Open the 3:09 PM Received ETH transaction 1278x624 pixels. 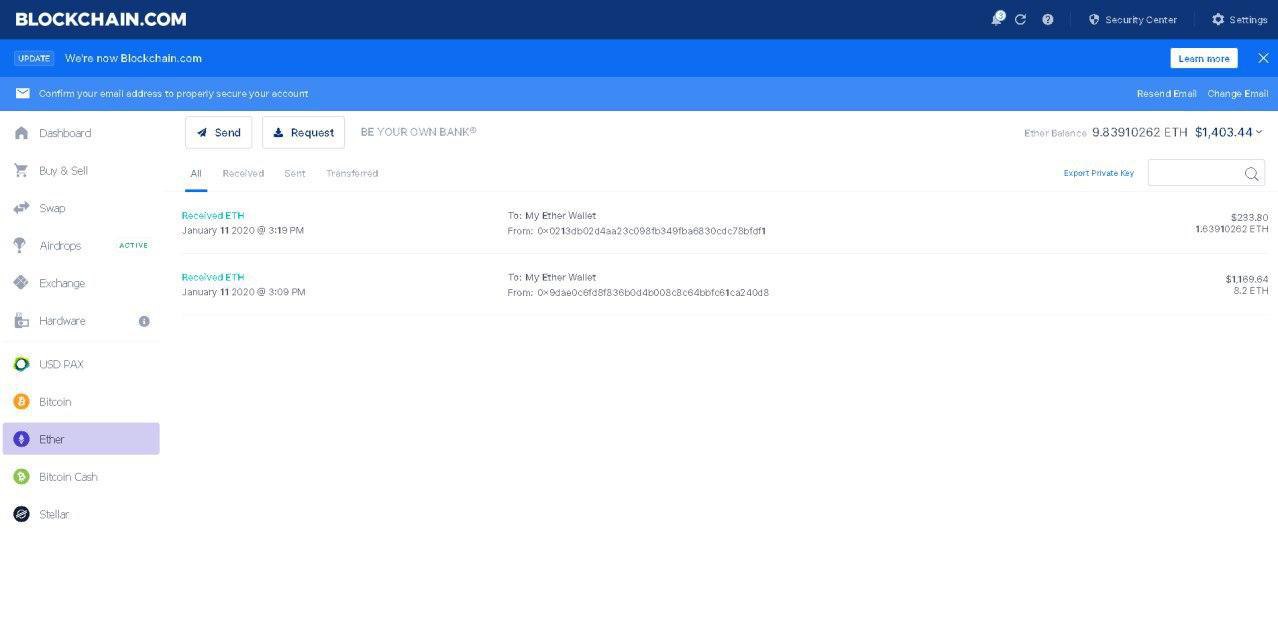pos(724,285)
